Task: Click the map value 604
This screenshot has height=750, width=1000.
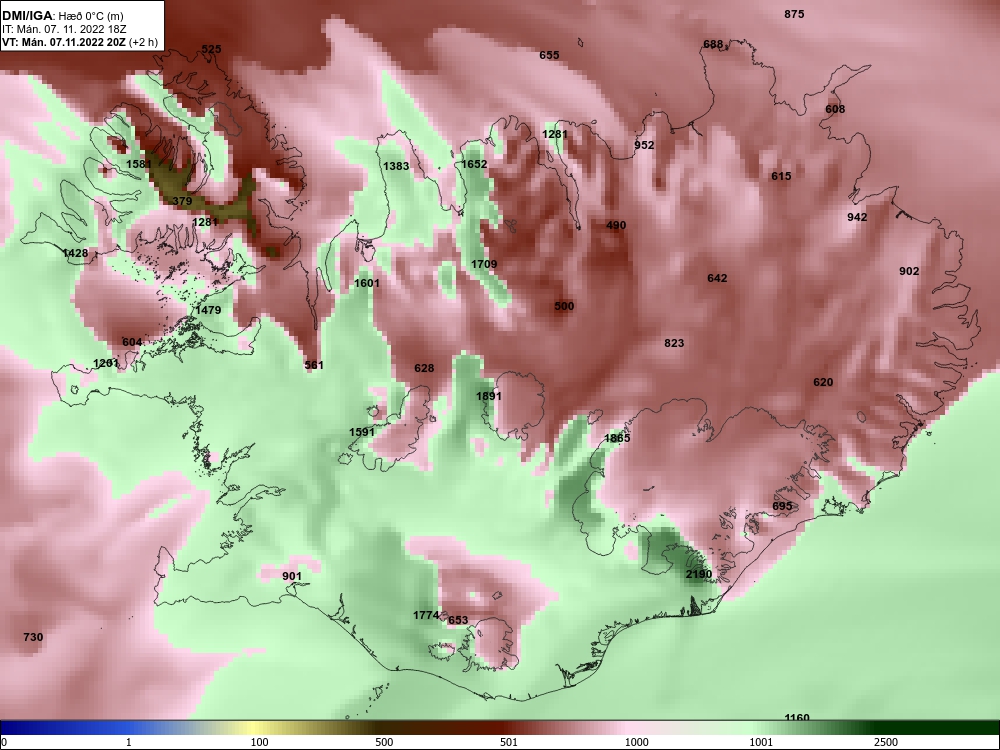Action: [132, 342]
